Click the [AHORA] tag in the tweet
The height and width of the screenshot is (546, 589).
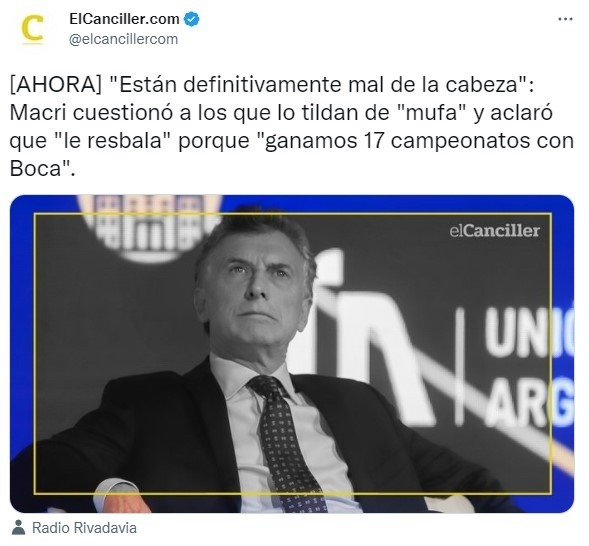pyautogui.click(x=56, y=84)
